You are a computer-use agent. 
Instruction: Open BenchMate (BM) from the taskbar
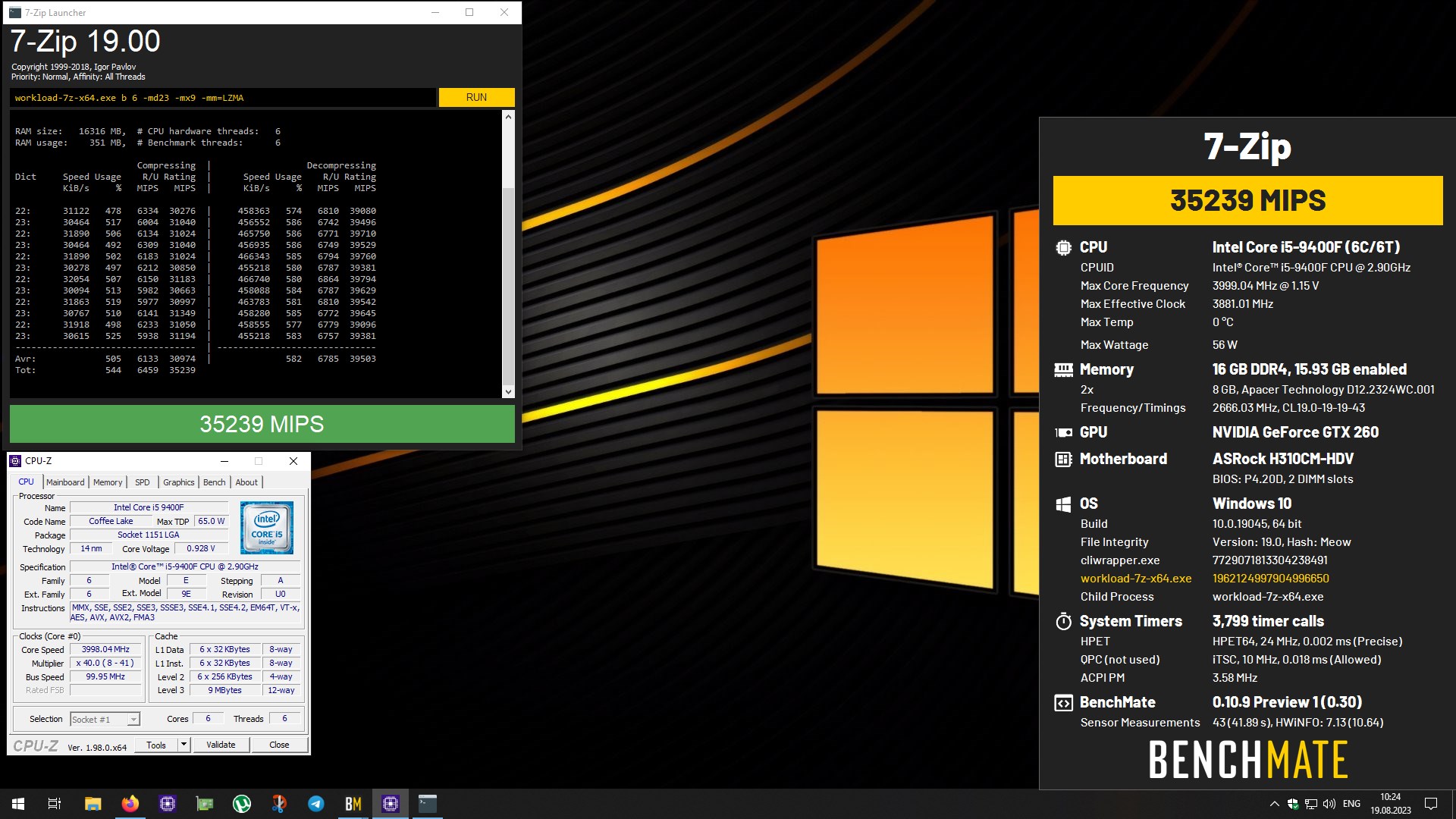coord(353,804)
